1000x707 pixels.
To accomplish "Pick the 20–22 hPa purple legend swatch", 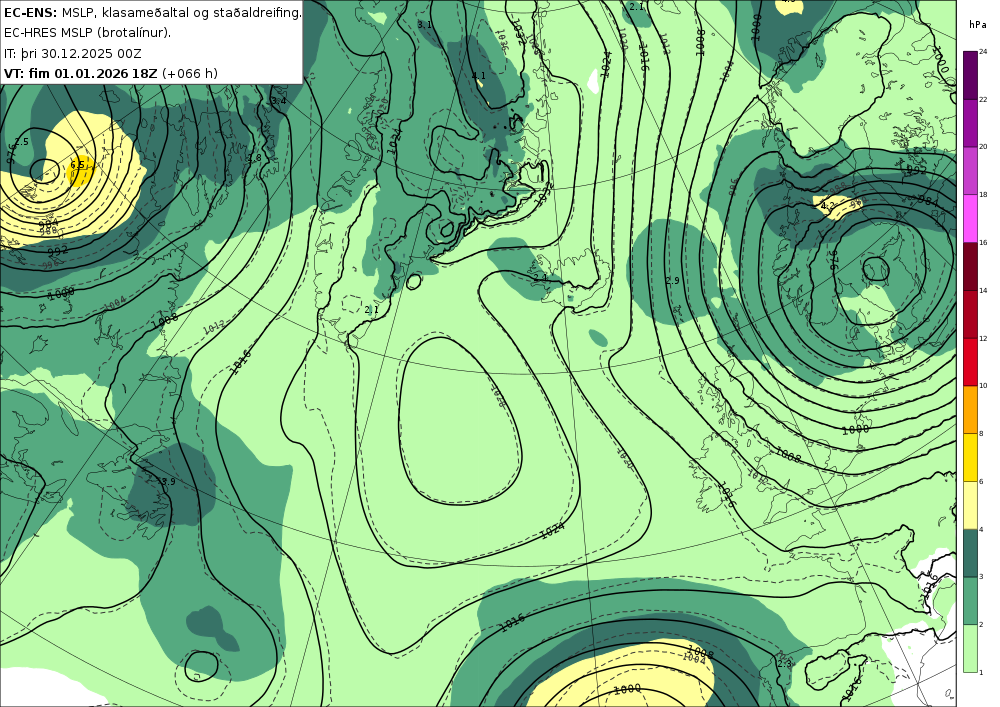I will [x=971, y=122].
